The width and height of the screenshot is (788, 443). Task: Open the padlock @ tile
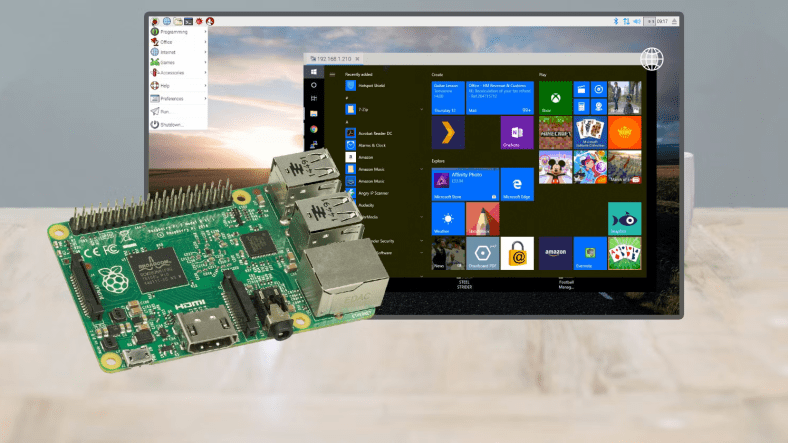point(517,254)
